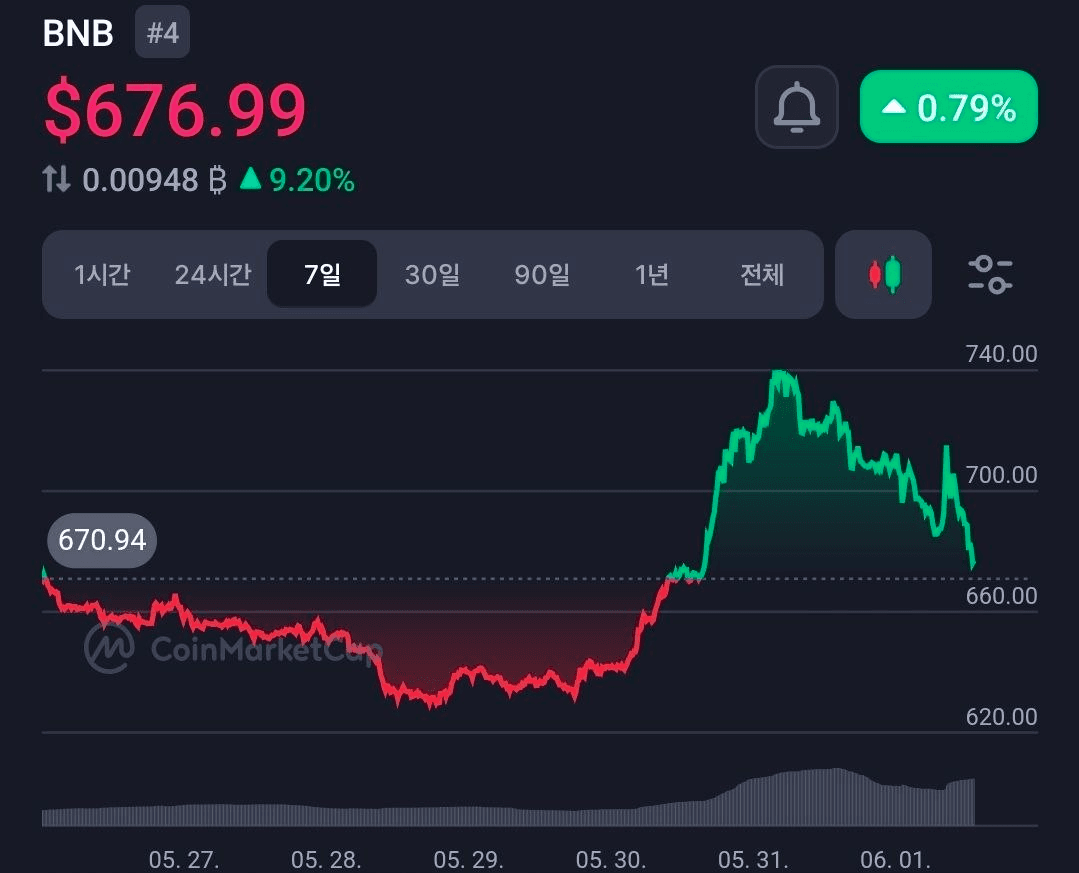
Task: Tap the 9.20% BTC change
Action: 297,180
